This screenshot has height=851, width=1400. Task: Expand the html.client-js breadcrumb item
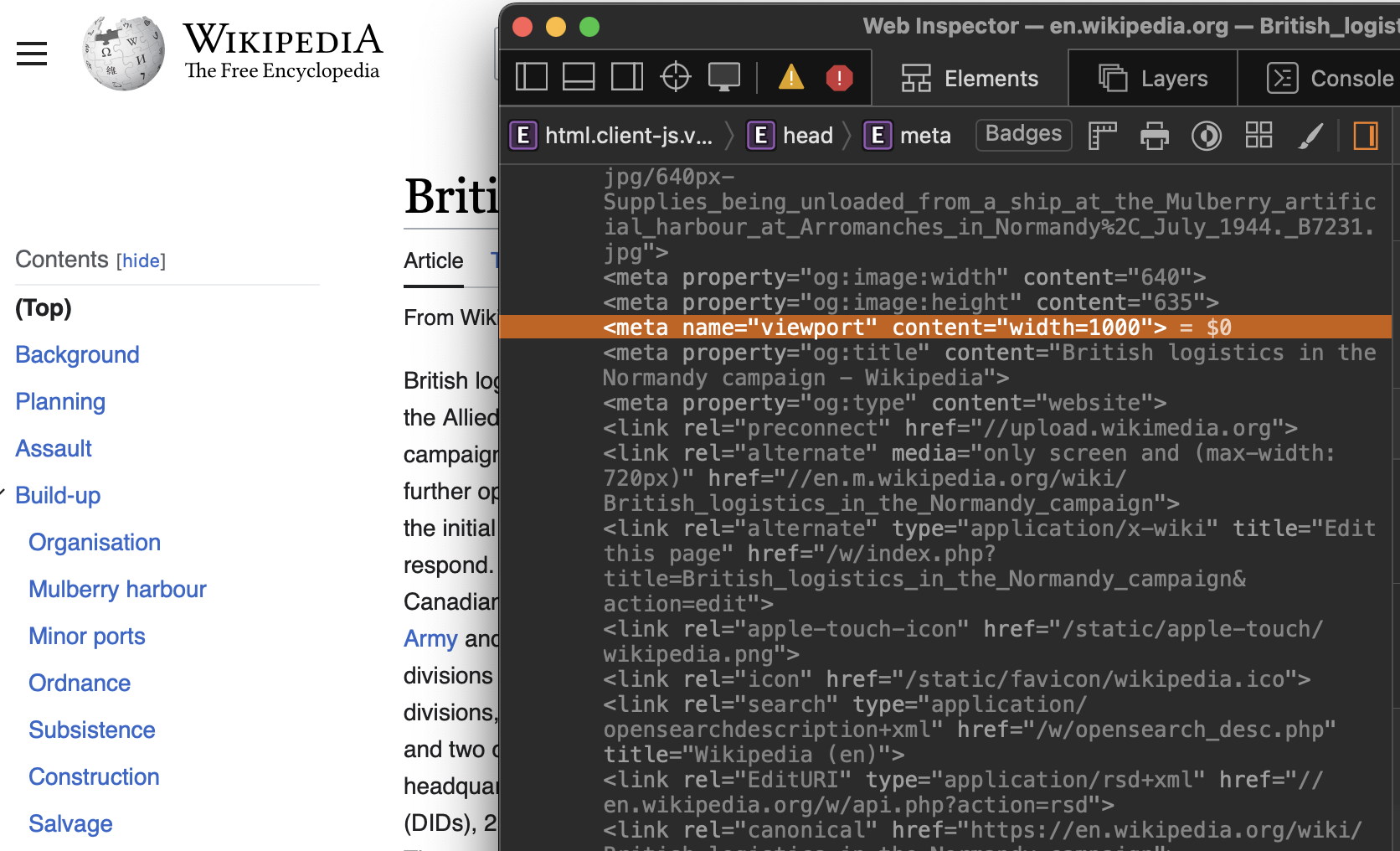click(628, 135)
